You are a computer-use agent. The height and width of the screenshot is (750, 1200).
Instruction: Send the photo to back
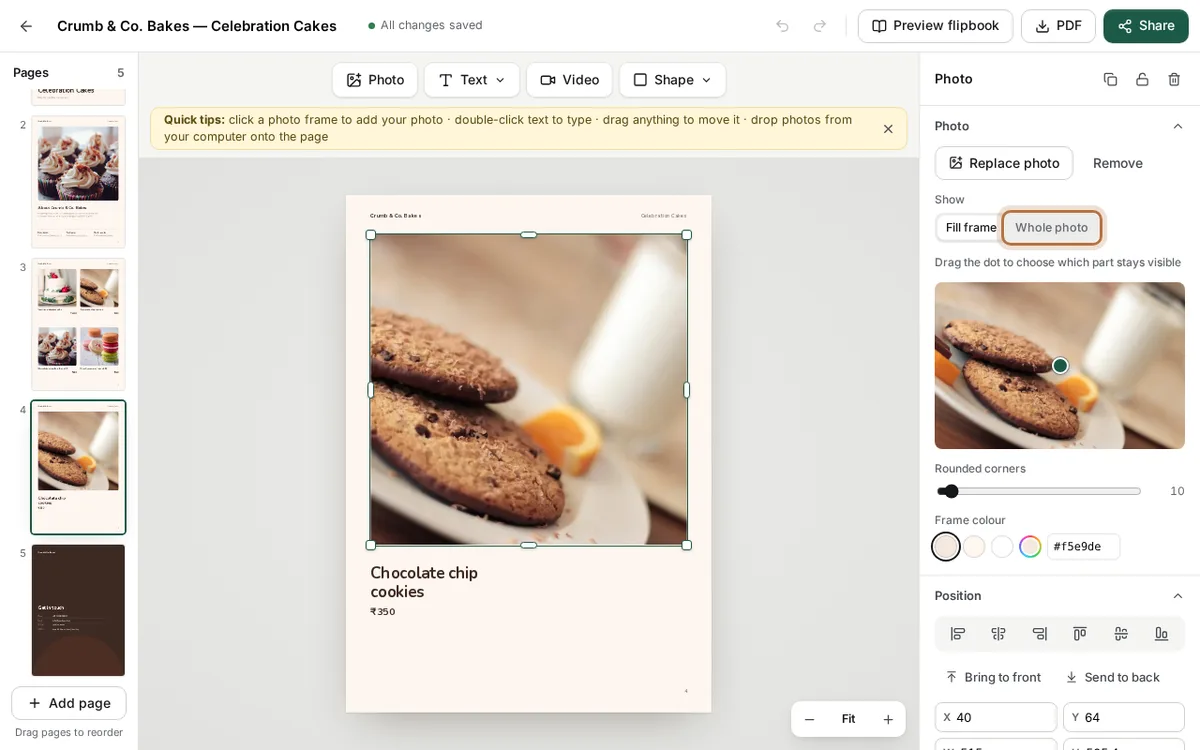click(x=1112, y=677)
